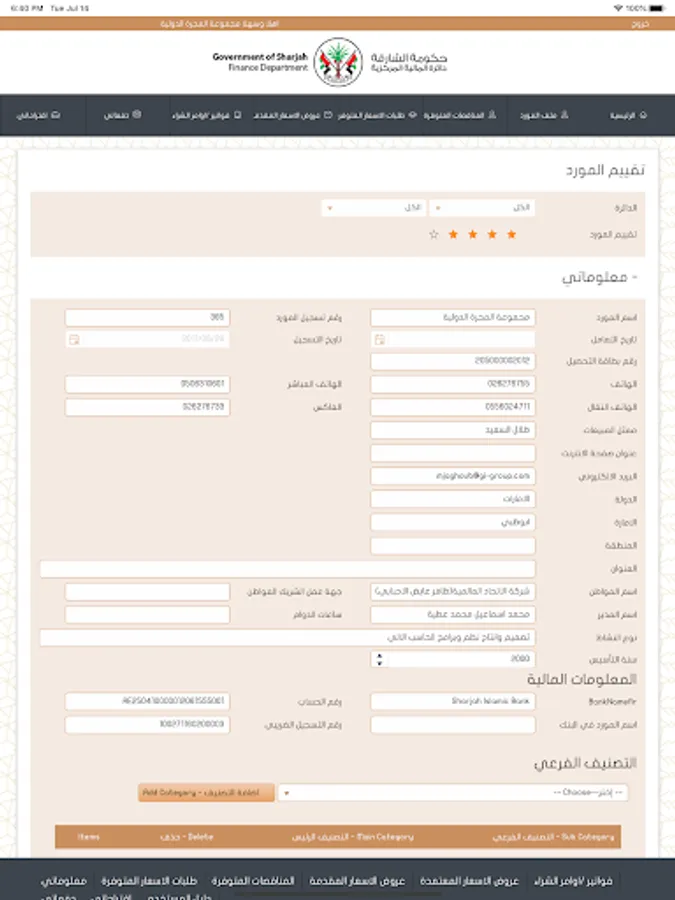This screenshot has width=675, height=900.
Task: Click the Items table column header
Action: (x=88, y=837)
